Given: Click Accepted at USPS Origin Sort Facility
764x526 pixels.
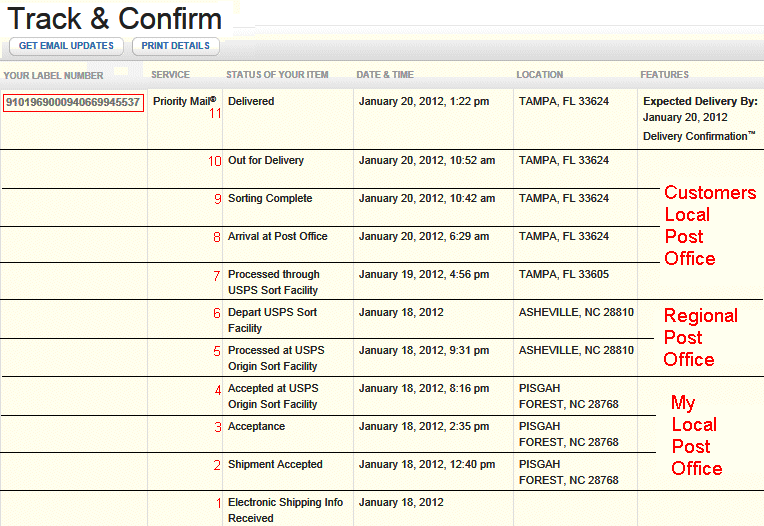Looking at the screenshot, I should 273,396.
